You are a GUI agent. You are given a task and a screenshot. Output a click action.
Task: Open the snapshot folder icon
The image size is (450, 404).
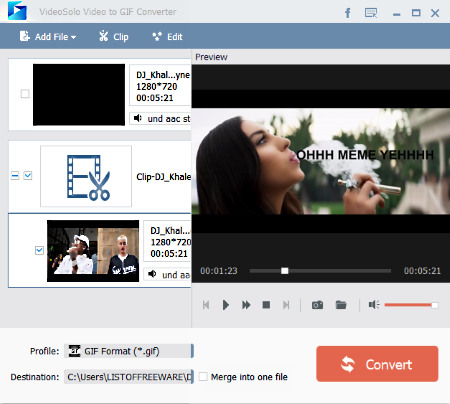point(341,305)
